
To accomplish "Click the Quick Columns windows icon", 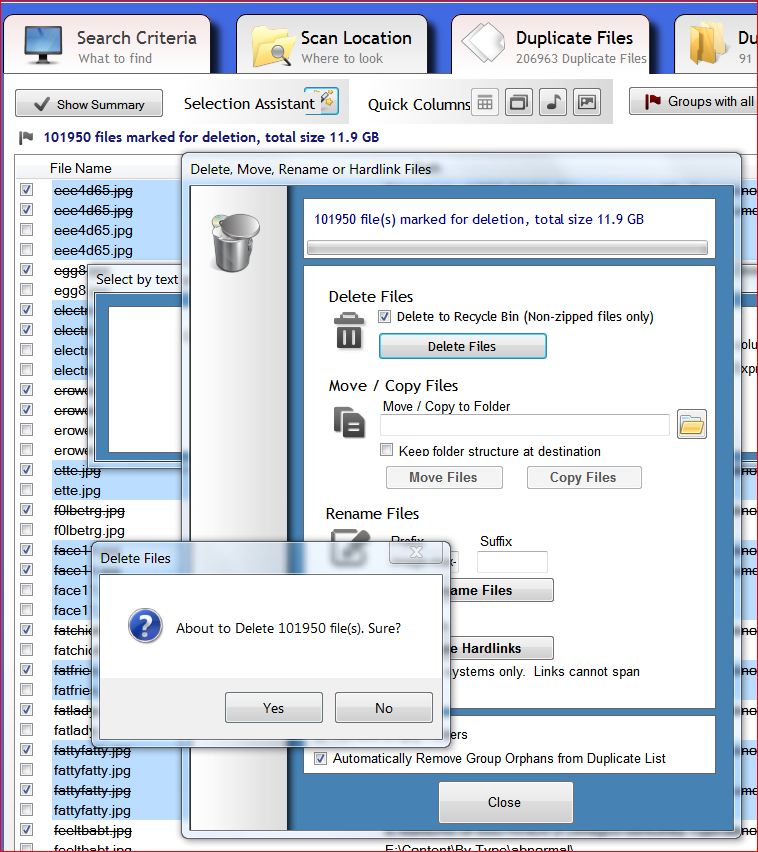I will pos(518,102).
